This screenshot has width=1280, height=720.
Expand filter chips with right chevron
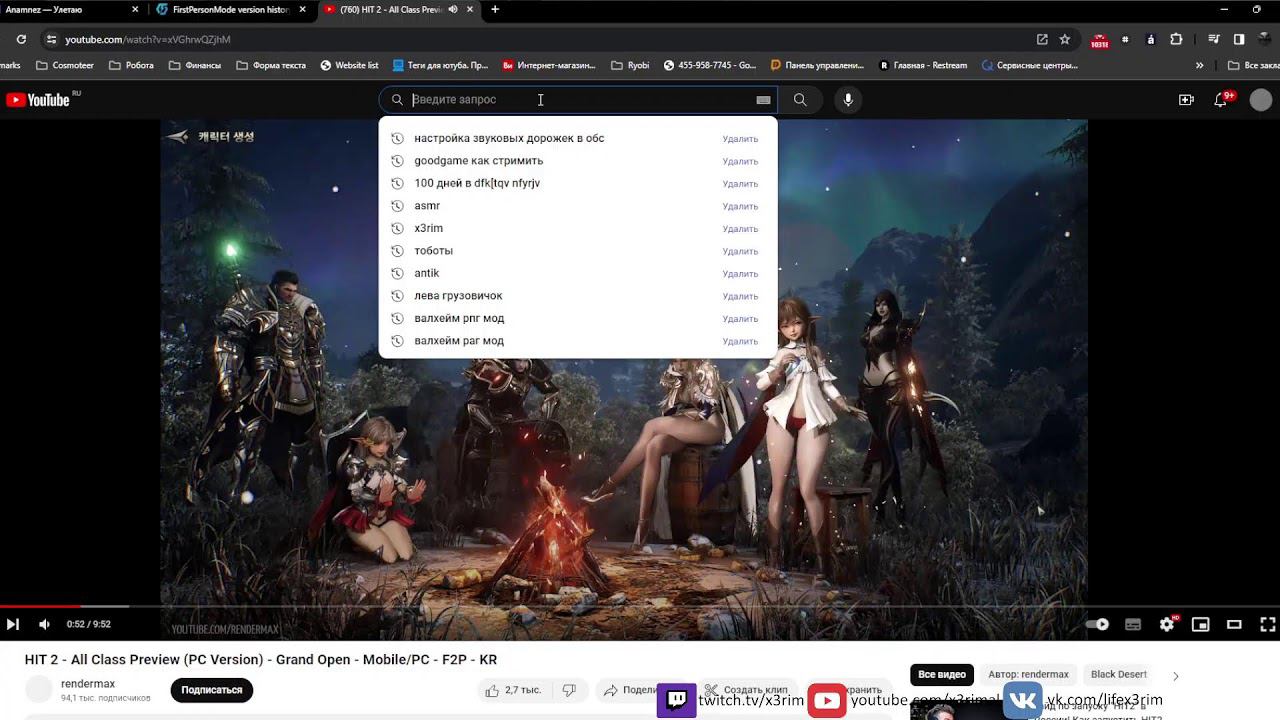(x=1176, y=676)
